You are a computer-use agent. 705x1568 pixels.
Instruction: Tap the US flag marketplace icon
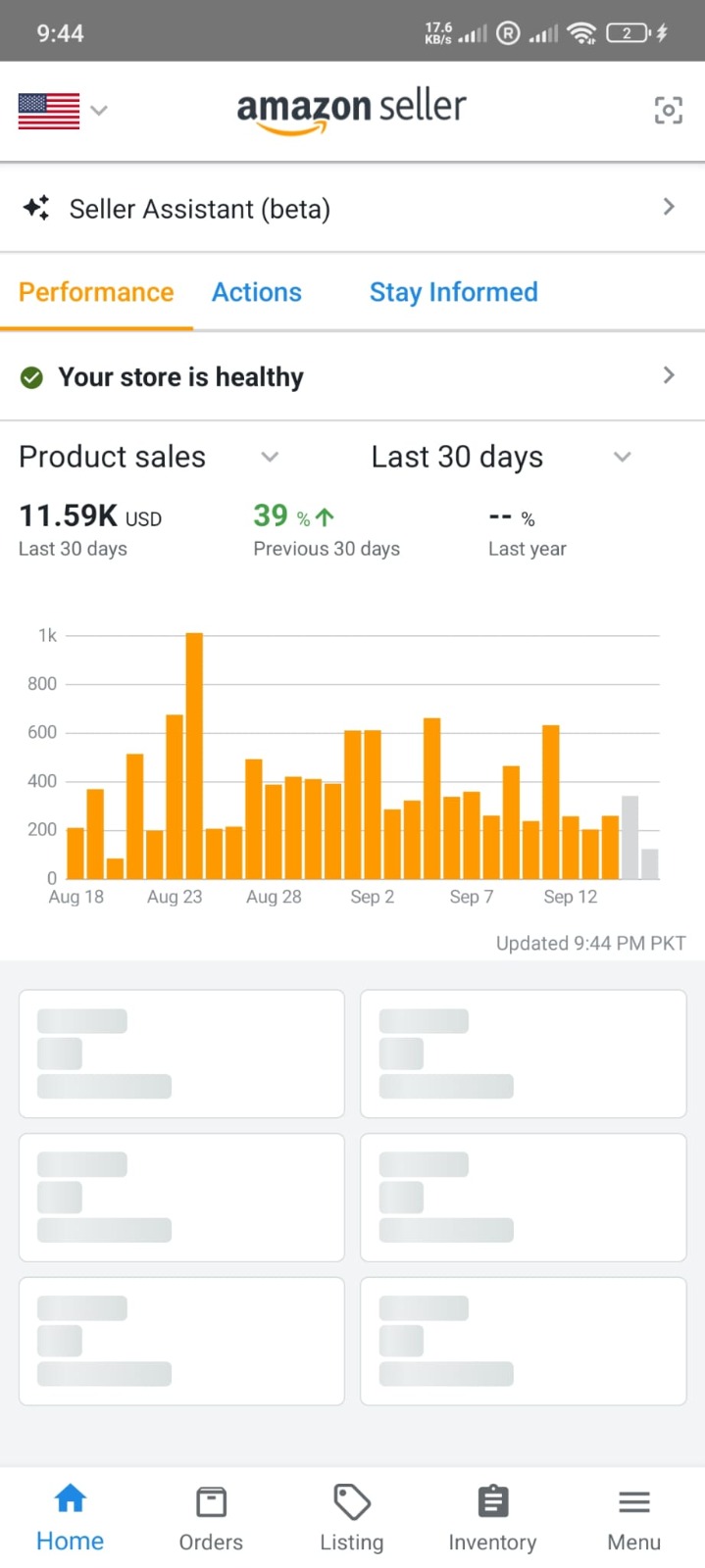pyautogui.click(x=48, y=111)
